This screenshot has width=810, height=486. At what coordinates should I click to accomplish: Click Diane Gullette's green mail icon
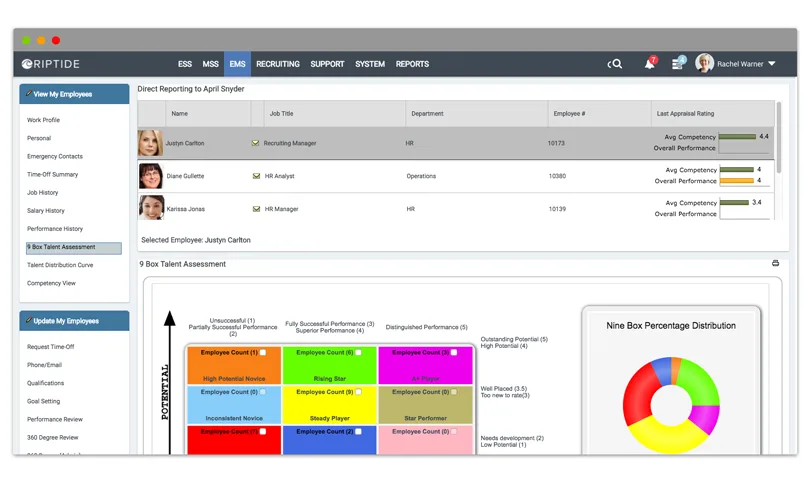(256, 176)
